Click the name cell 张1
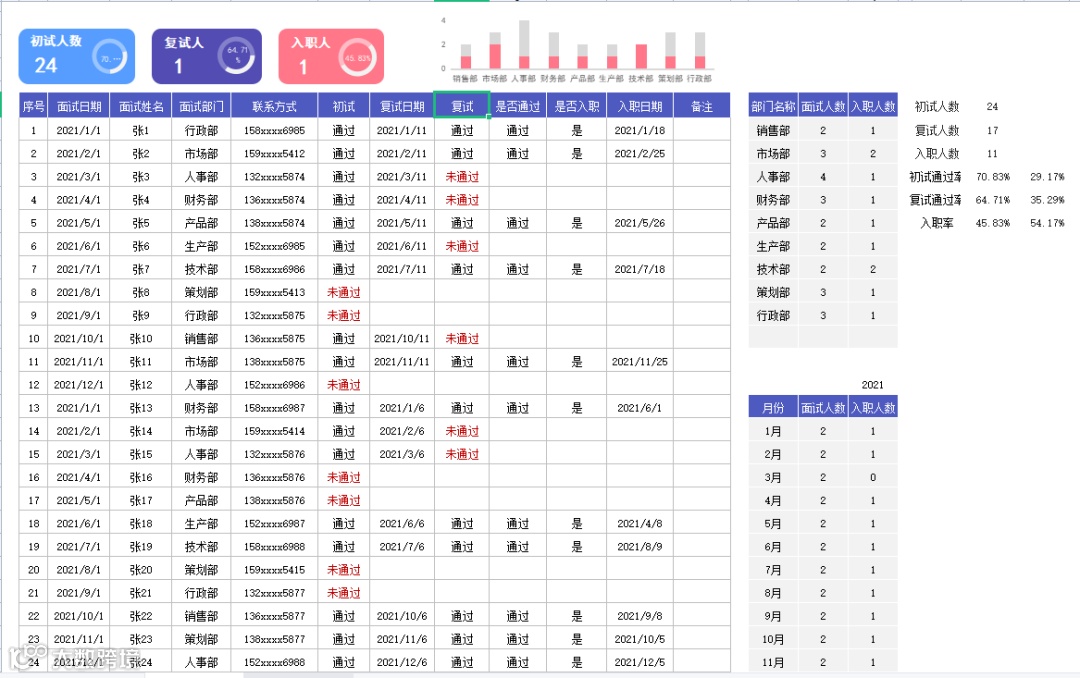Image resolution: width=1080 pixels, height=678 pixels. click(141, 130)
